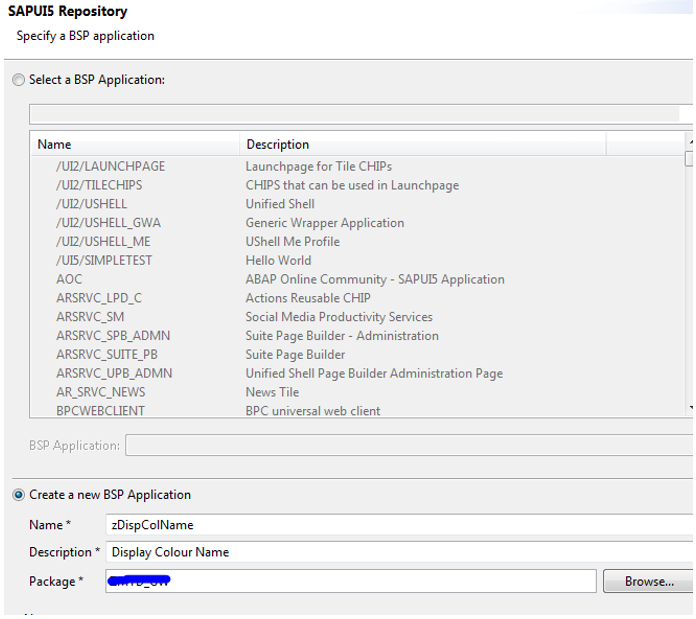The image size is (696, 619).
Task: Pick ARSRVC_LPD_C in the list
Action: [x=358, y=298]
